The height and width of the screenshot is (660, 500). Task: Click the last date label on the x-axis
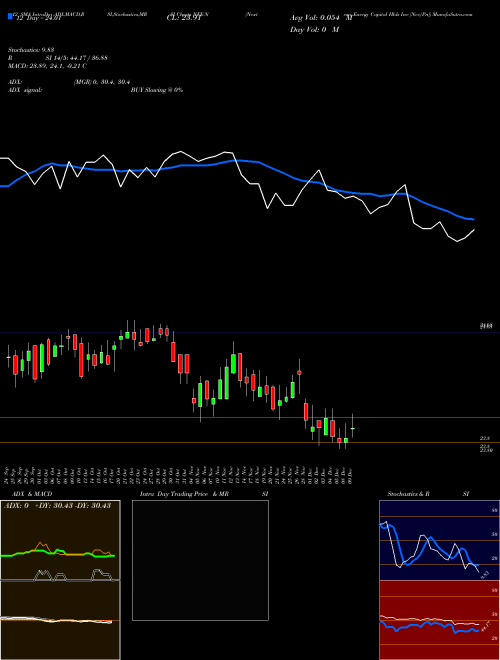tap(350, 474)
